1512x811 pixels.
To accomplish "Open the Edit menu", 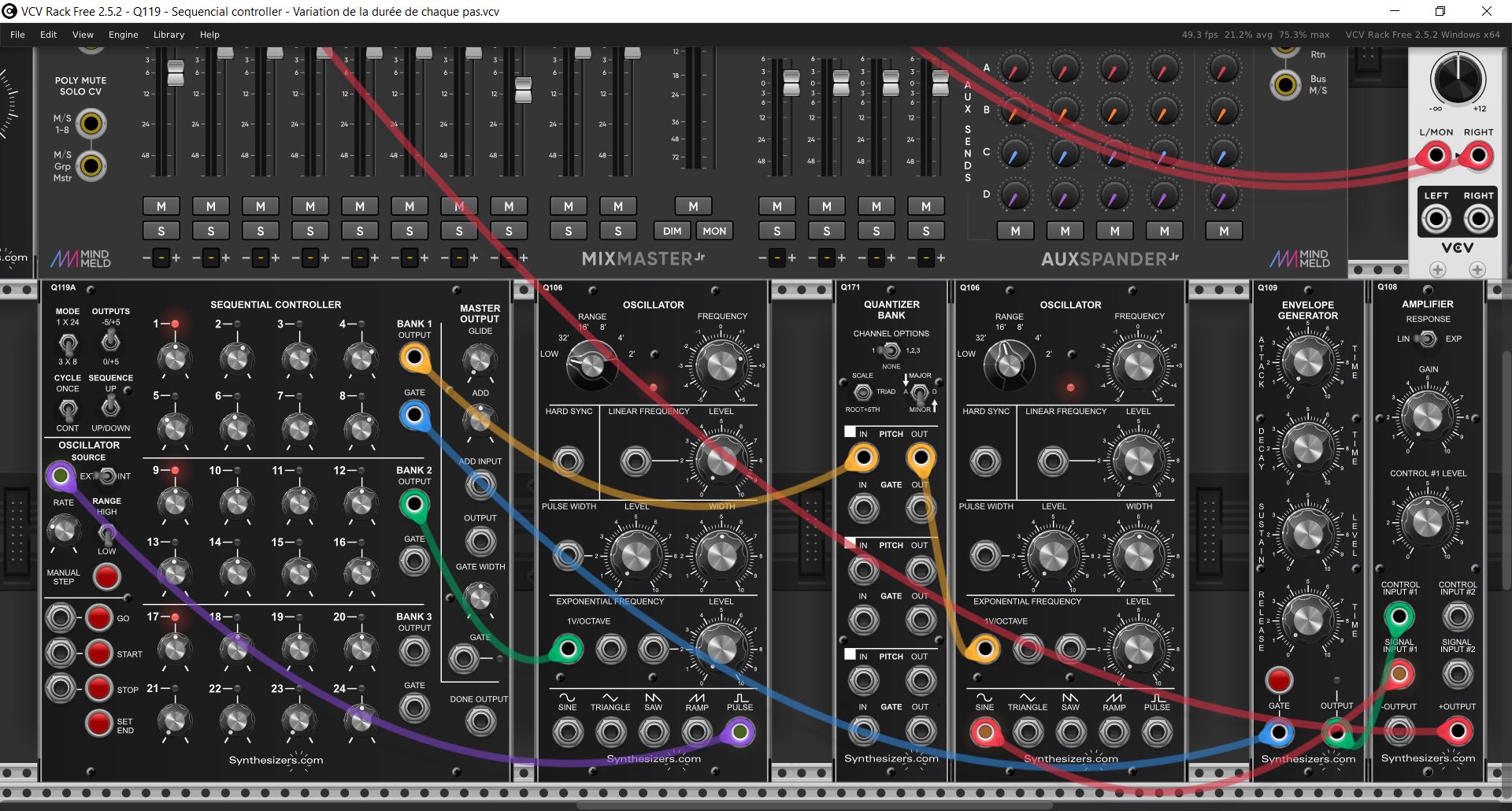I will 49,35.
